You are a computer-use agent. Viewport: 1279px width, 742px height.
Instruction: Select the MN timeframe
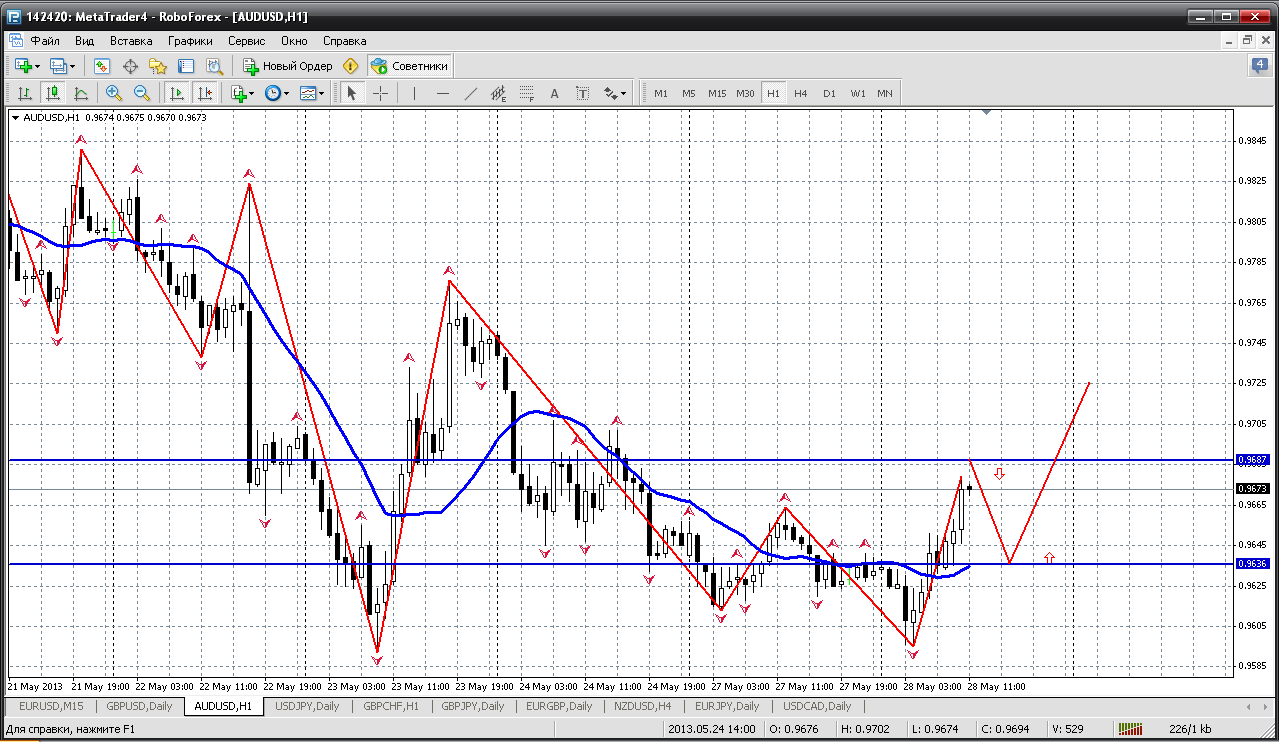pos(885,93)
